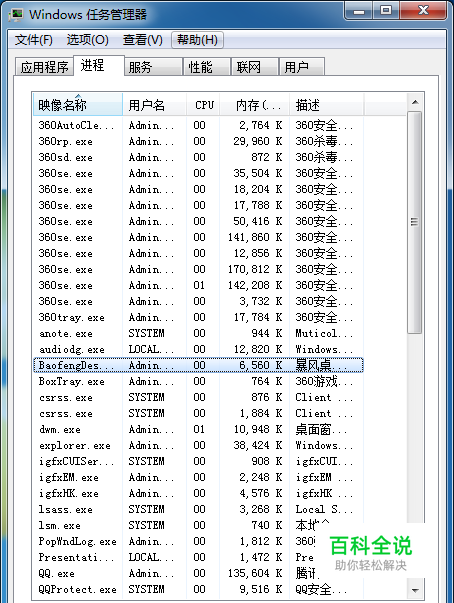Screen dimensions: 454x603
Task: Click the Local S... description cell
Action: pyautogui.click(x=324, y=510)
